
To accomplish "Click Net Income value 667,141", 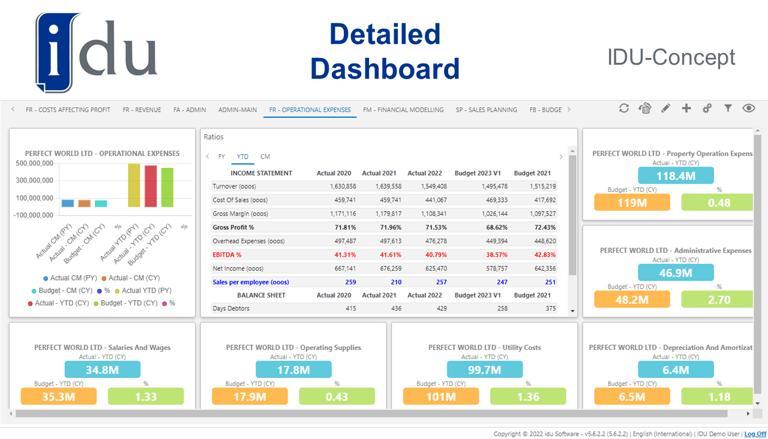I will 346,268.
